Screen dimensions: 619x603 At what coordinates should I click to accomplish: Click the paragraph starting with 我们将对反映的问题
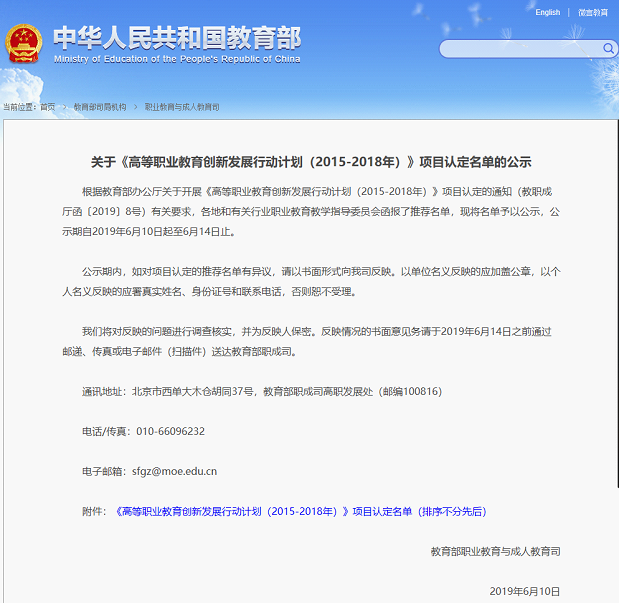tap(310, 340)
